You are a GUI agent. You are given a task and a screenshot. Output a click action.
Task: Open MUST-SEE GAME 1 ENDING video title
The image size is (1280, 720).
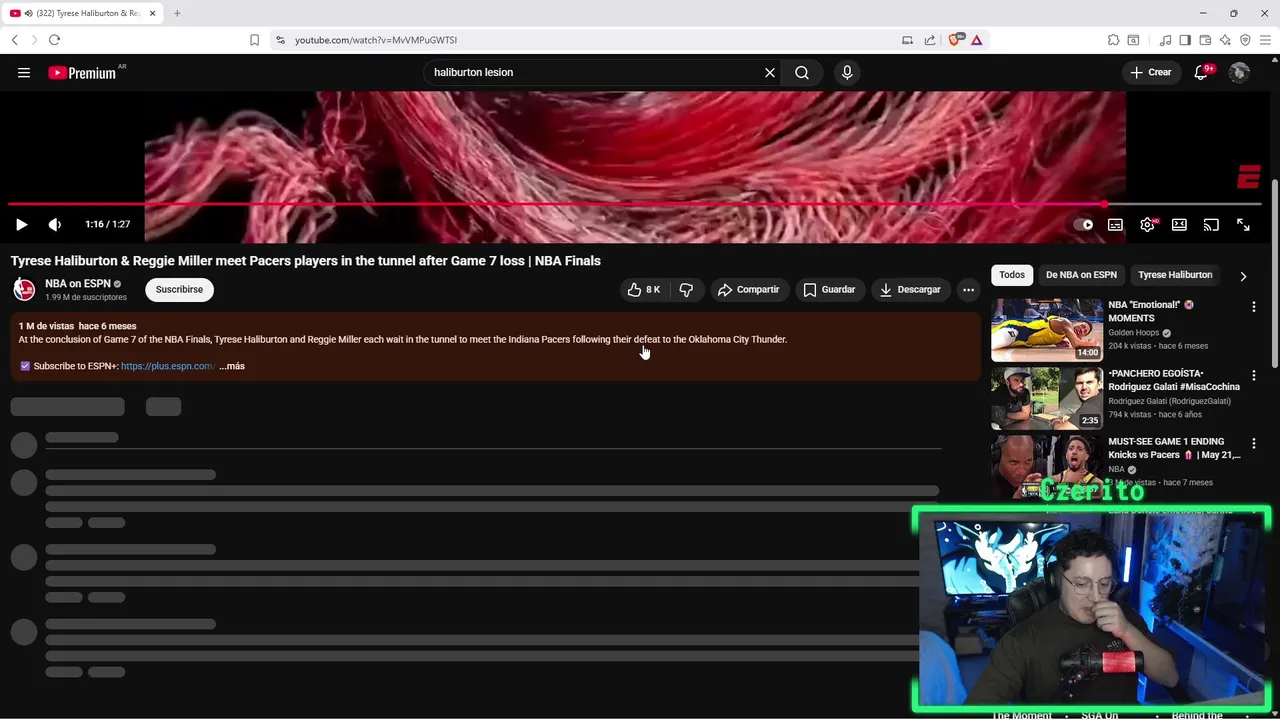(1174, 448)
